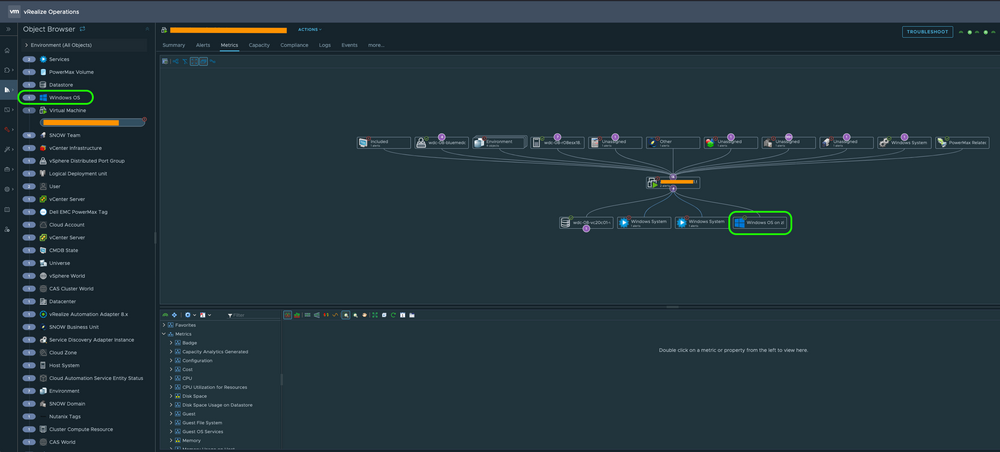Click the Windows OS item in Object Browser
1000x452 pixels.
point(66,98)
